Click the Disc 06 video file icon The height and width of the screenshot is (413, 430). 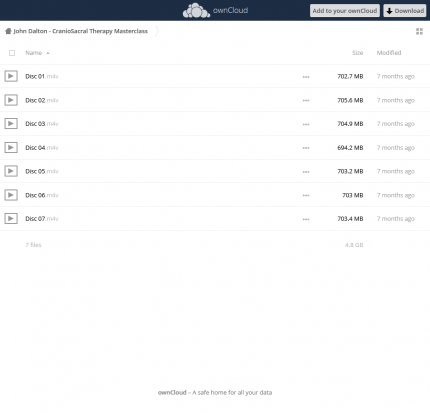point(11,195)
